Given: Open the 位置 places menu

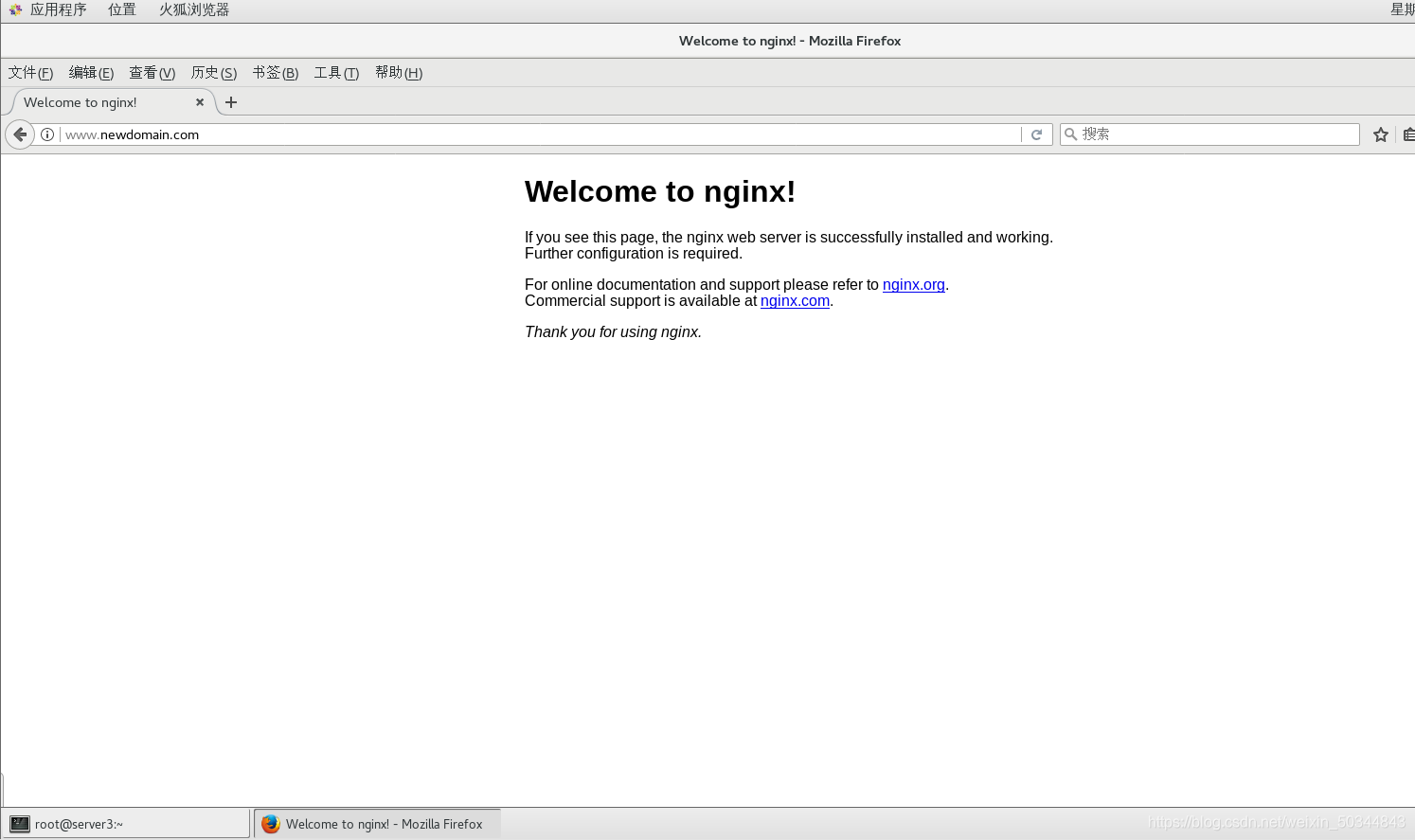Looking at the screenshot, I should click(x=122, y=10).
